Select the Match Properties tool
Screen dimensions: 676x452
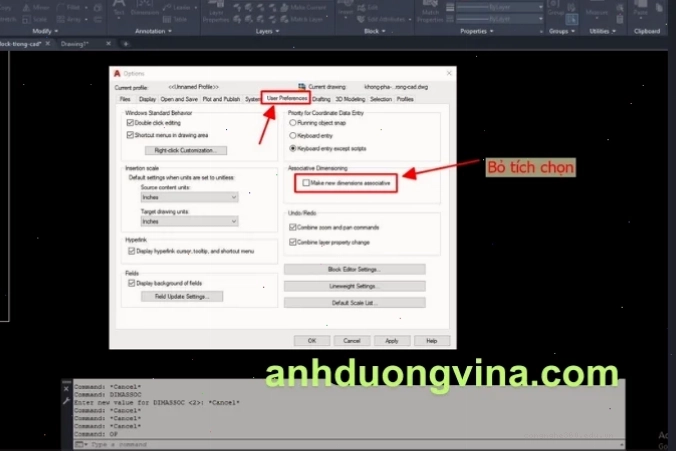[x=430, y=12]
